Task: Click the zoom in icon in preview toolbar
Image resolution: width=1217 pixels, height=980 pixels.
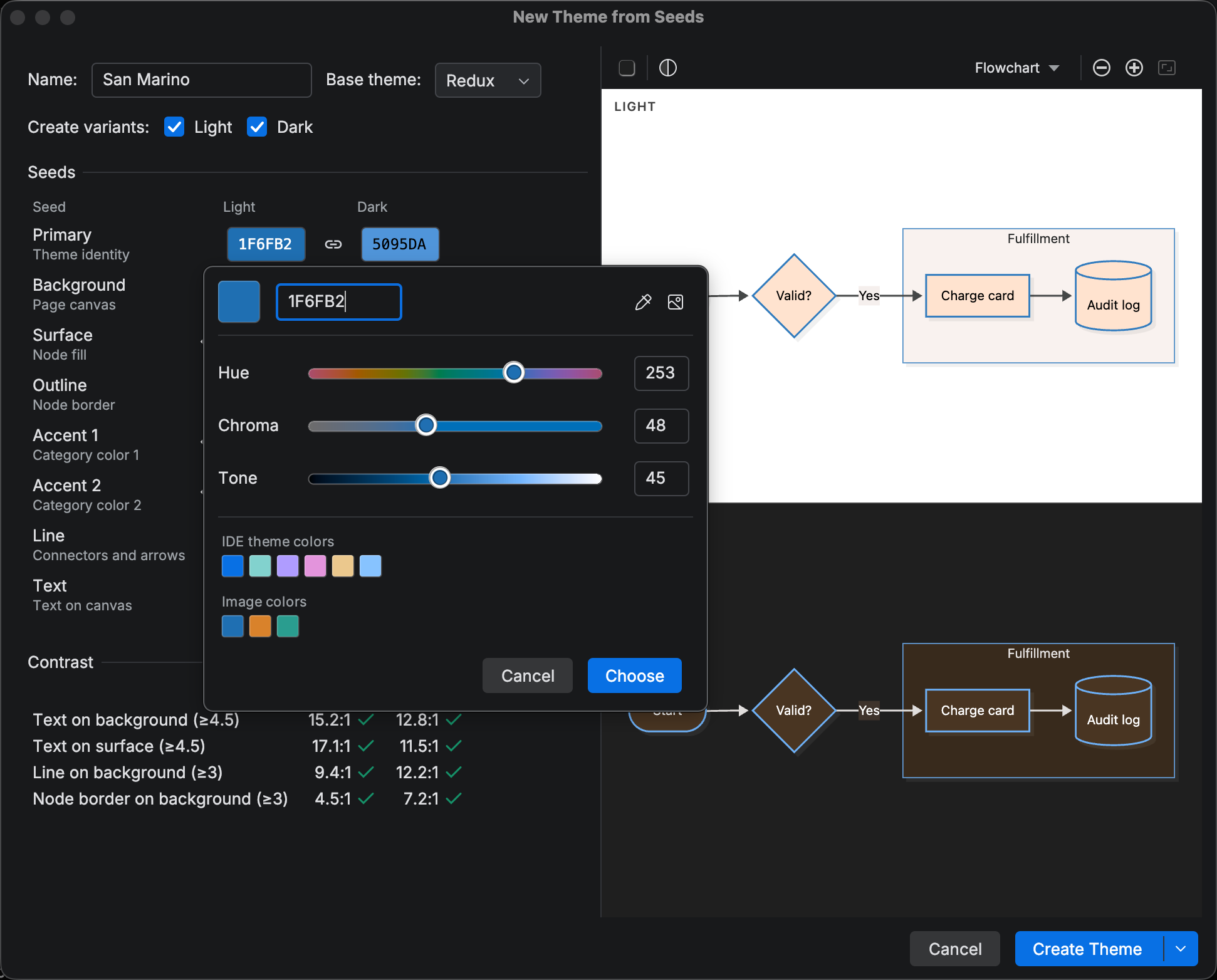Action: pos(1134,68)
